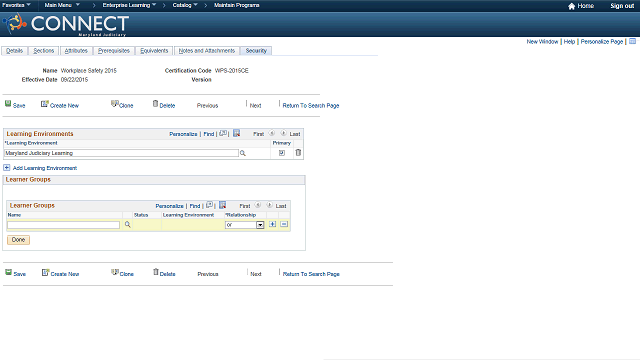This screenshot has width=640, height=360.
Task: Remove the learner group row with minus icon
Action: coord(284,224)
